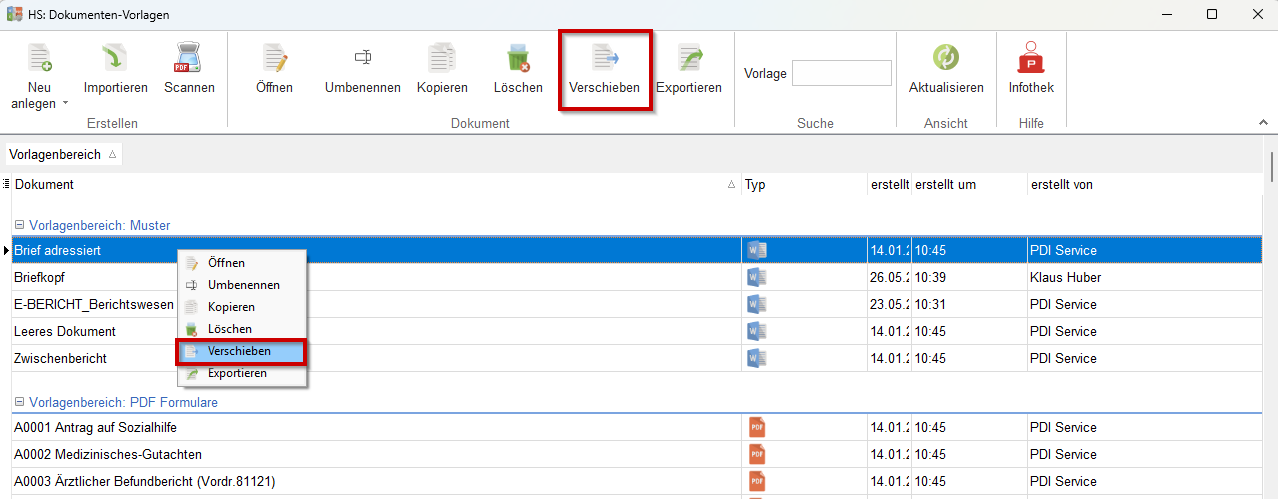Select the Briefkopf document row
1278x499 pixels.
639,277
